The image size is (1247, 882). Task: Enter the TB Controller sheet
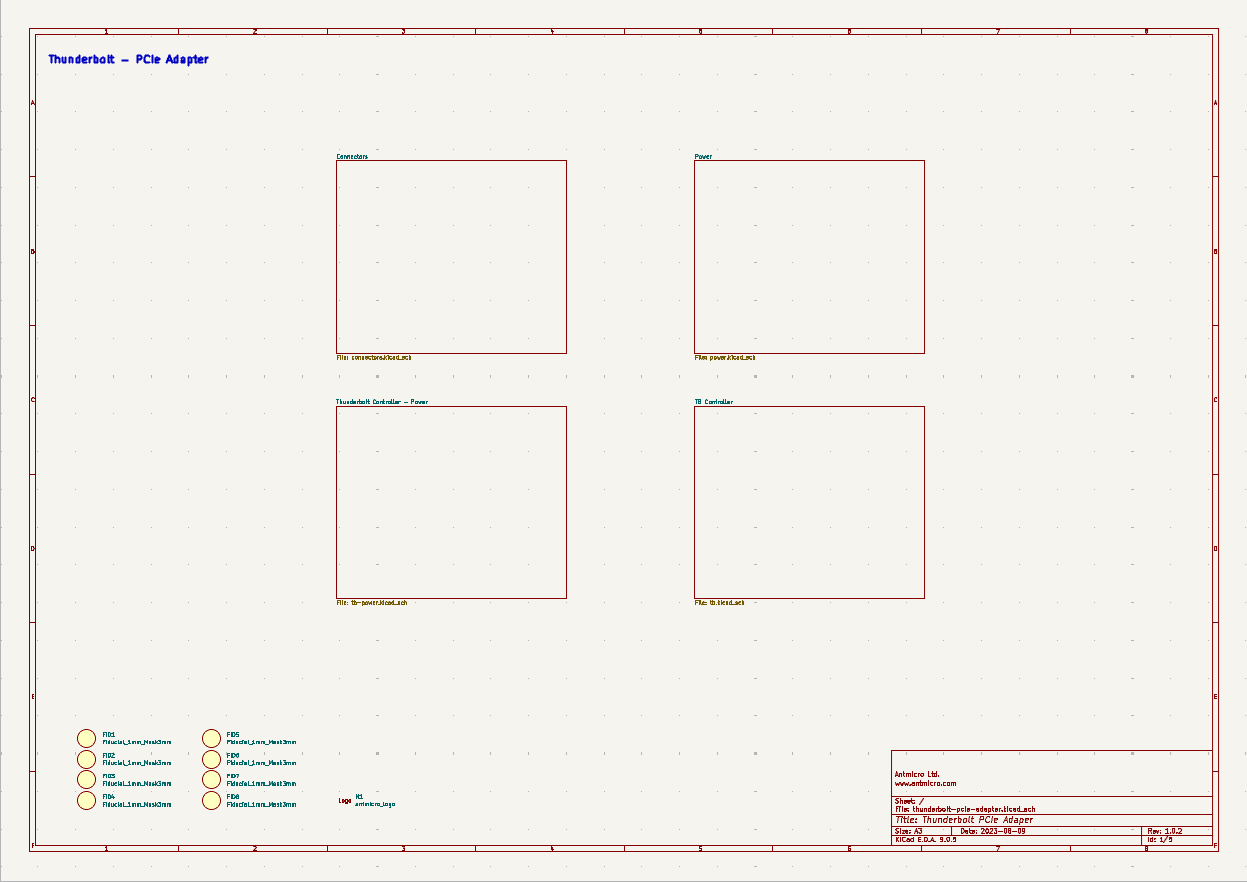[808, 501]
